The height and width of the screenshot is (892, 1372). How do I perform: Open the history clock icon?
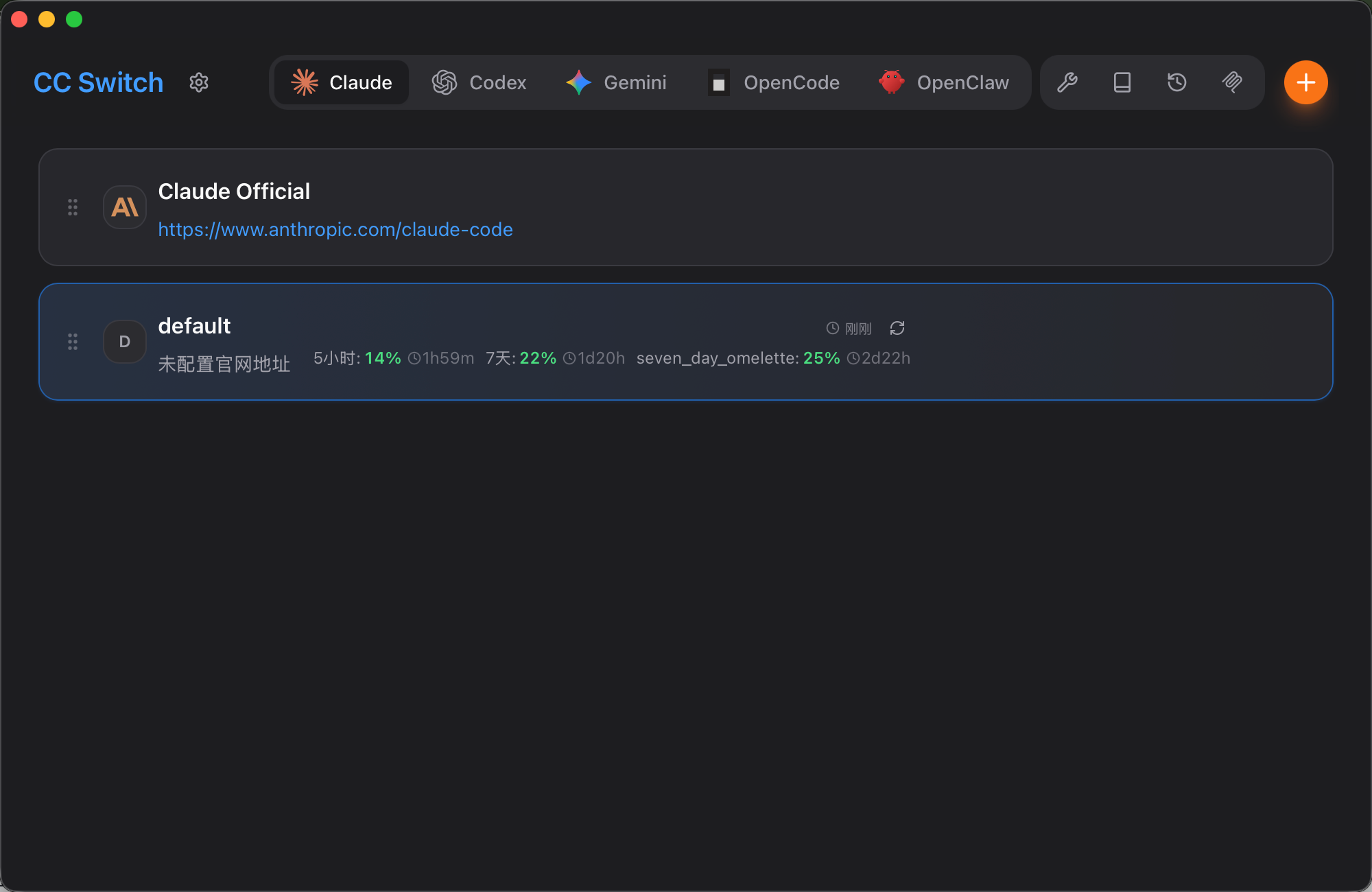point(1177,82)
